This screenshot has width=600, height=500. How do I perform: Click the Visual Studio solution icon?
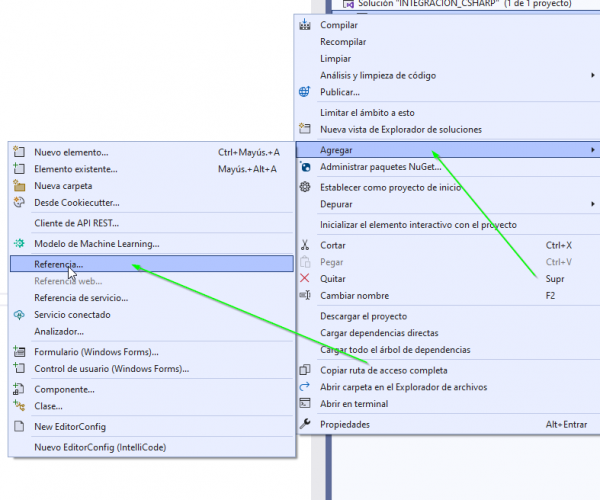coord(348,4)
